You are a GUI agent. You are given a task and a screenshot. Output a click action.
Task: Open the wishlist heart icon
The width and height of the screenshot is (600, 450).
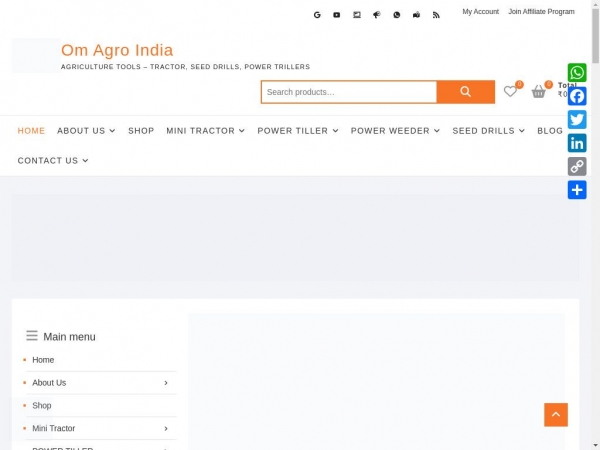click(x=510, y=91)
